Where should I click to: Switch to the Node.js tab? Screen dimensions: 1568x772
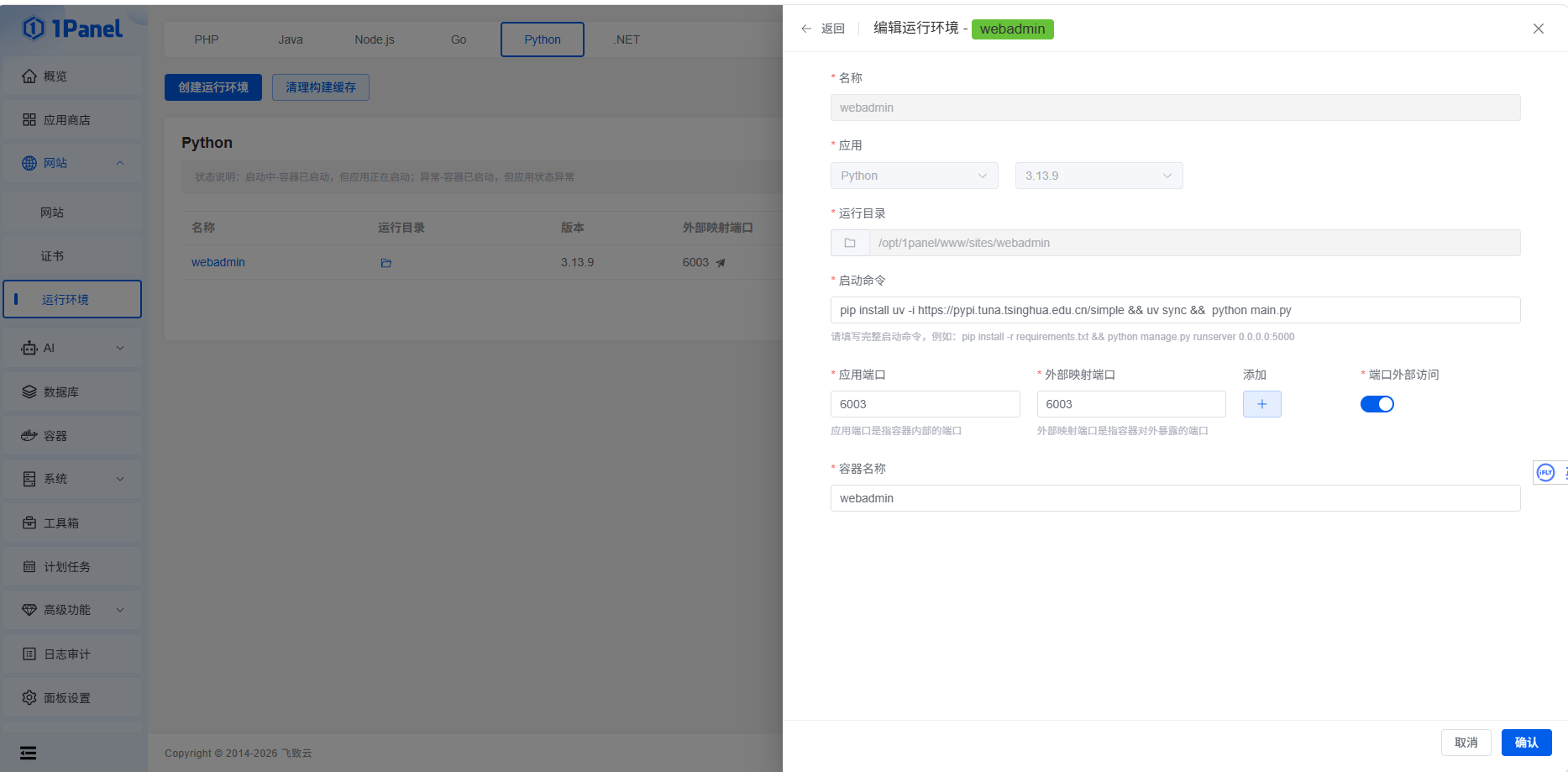pyautogui.click(x=375, y=39)
